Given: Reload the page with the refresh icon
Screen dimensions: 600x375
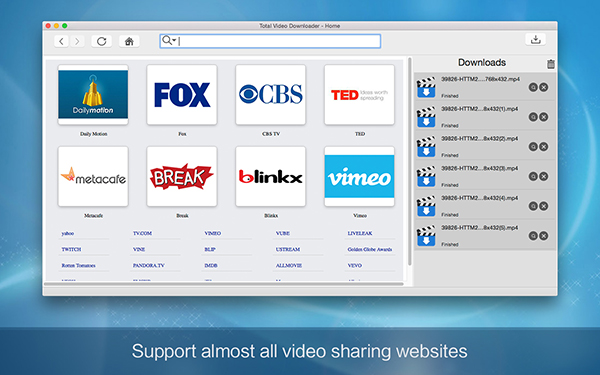Looking at the screenshot, I should [x=101, y=41].
